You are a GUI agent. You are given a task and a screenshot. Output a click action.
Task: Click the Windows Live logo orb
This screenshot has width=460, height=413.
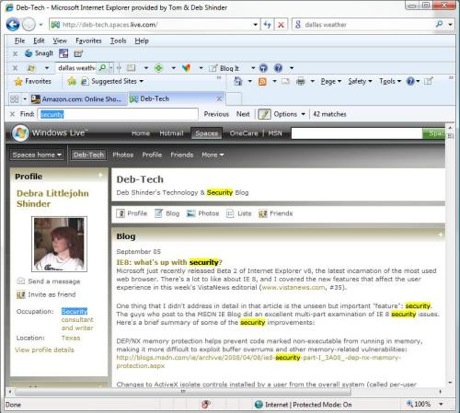point(21,133)
